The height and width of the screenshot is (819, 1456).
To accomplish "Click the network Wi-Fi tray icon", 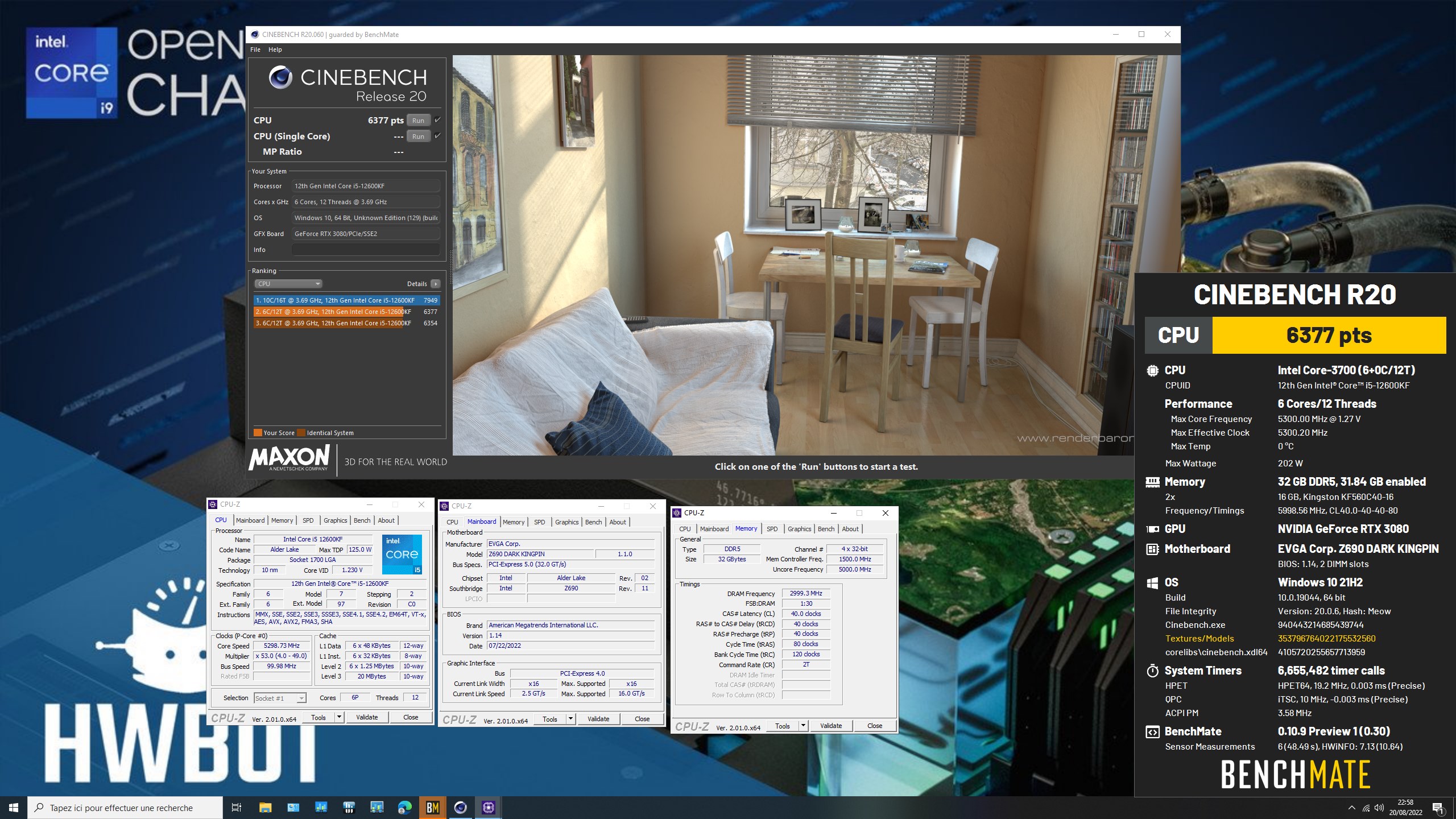I will coord(1366,808).
